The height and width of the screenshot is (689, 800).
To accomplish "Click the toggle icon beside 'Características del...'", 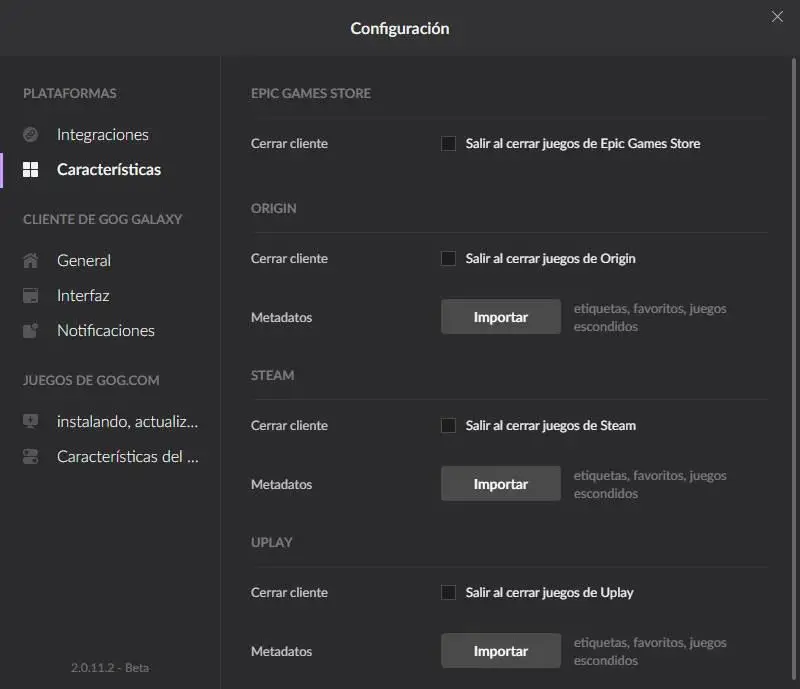I will [31, 457].
